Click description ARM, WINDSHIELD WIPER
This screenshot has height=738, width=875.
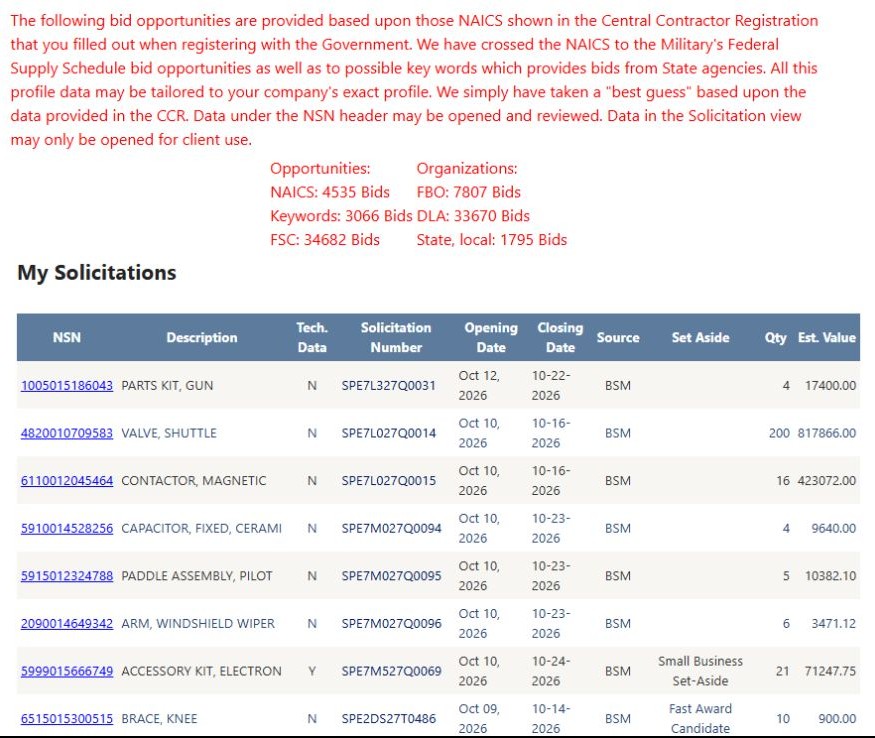(x=198, y=624)
